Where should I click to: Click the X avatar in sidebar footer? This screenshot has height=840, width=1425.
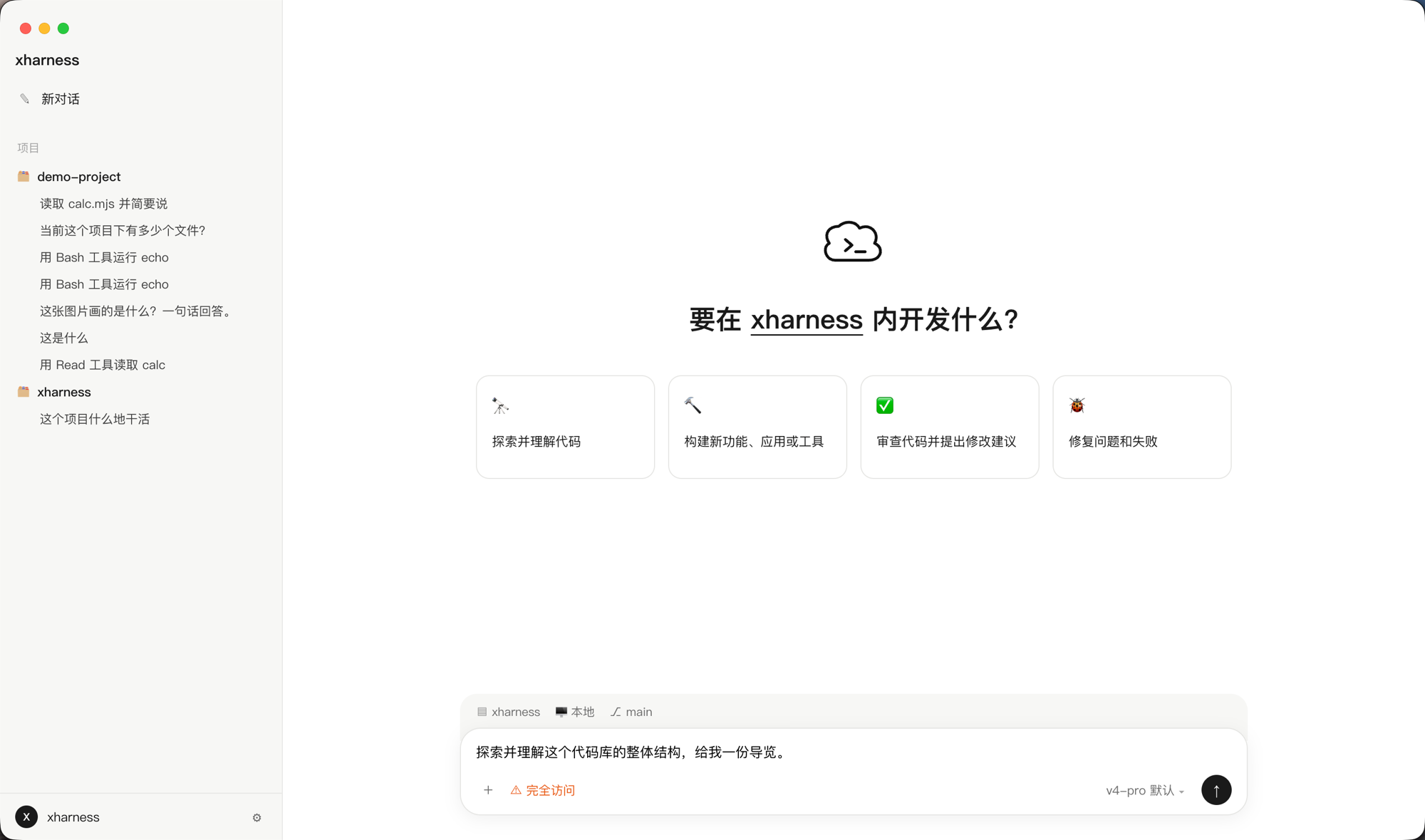tap(26, 817)
